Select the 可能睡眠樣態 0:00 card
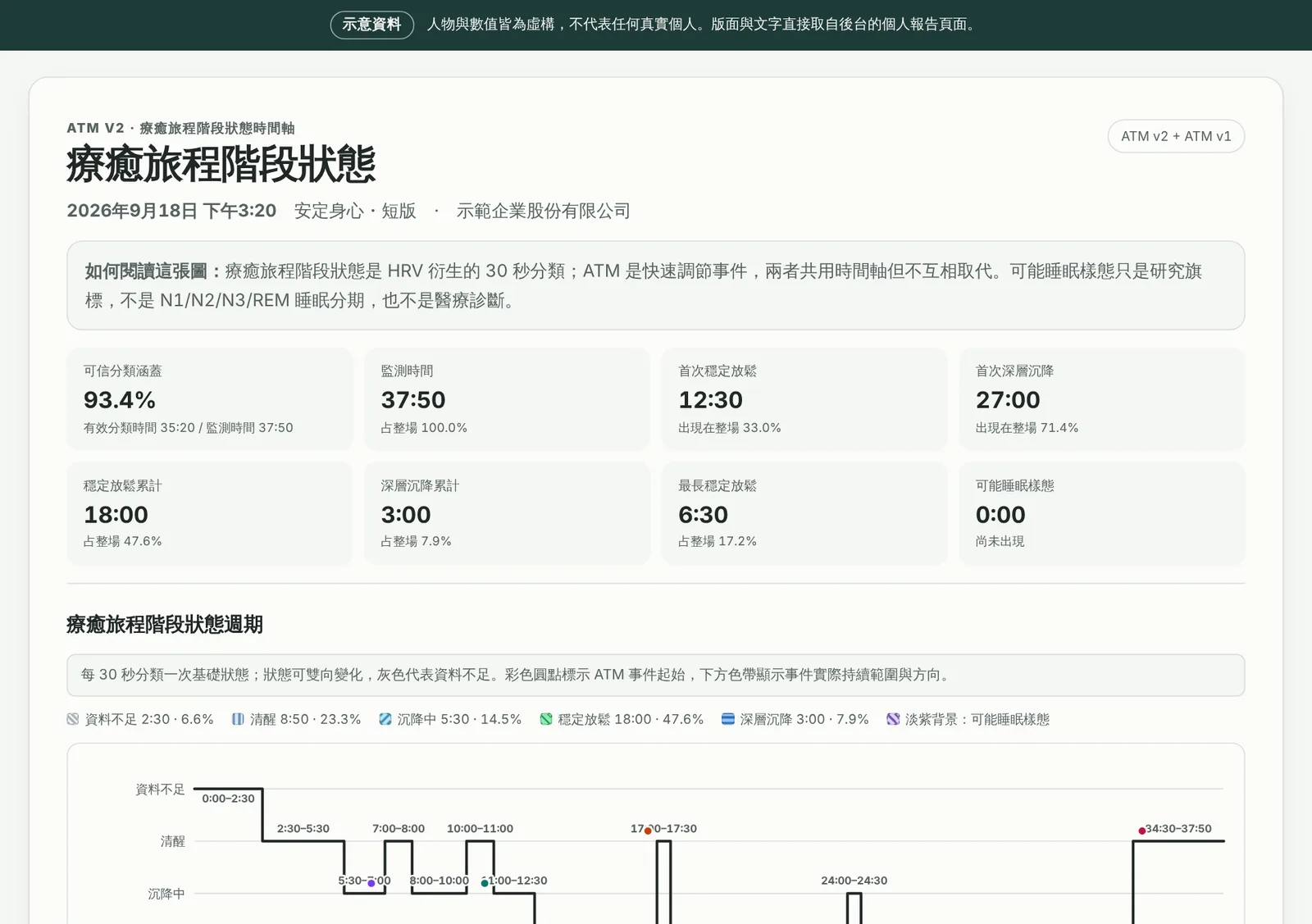Viewport: 1312px width, 924px height. (x=1102, y=513)
